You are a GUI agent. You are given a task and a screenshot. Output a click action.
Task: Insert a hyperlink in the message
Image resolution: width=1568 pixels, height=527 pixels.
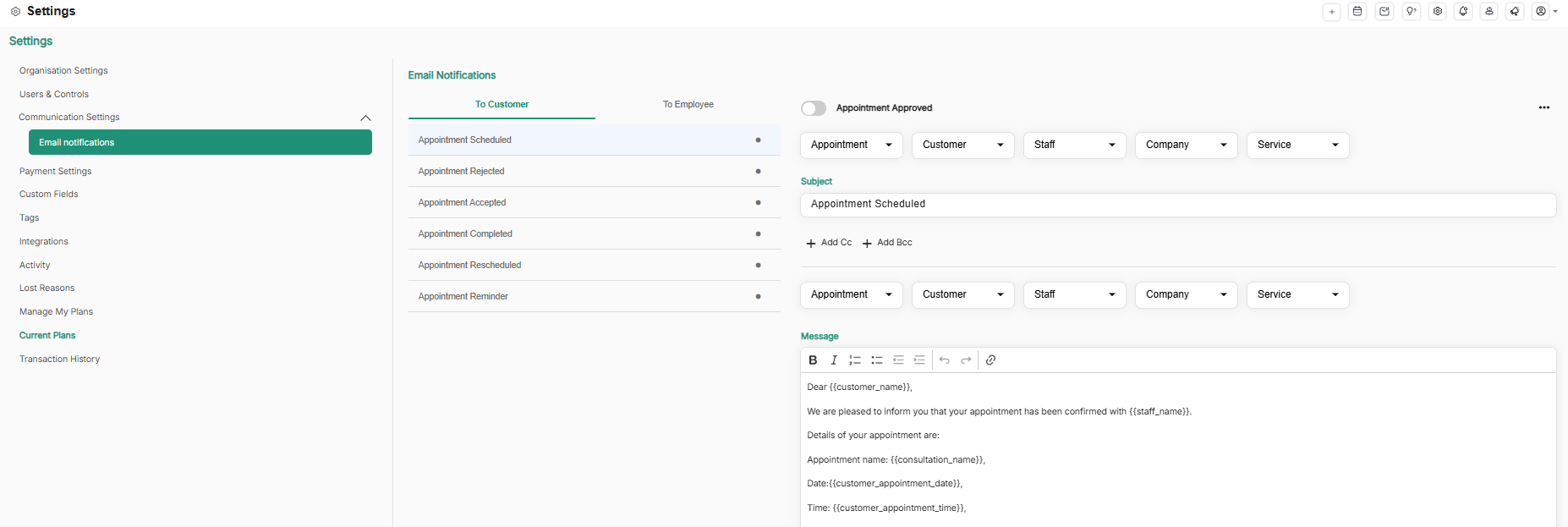991,360
